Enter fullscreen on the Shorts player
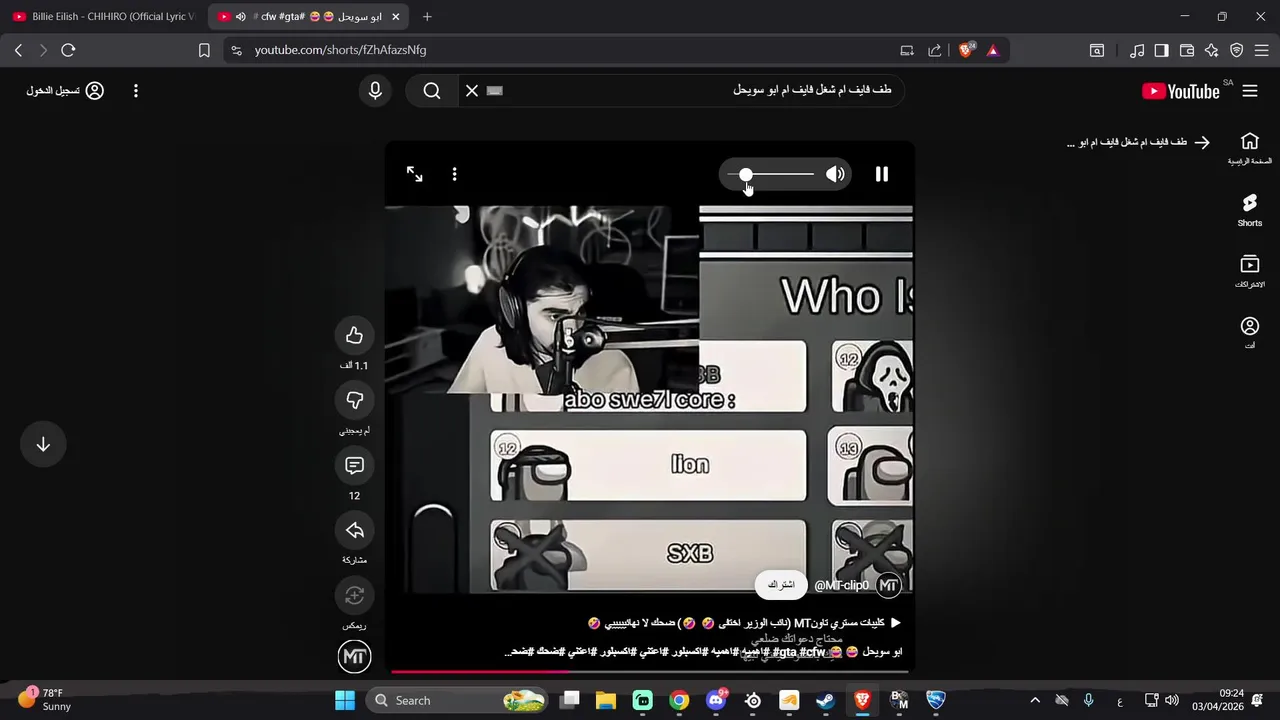Screen dimensions: 1280x720 414,174
